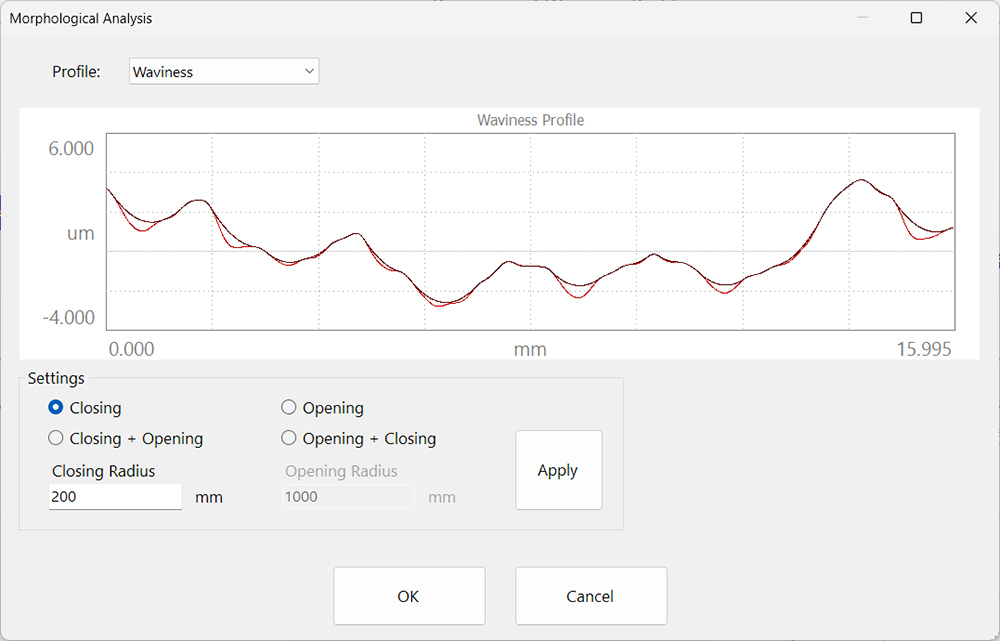Click the Opening Radius label

click(341, 471)
